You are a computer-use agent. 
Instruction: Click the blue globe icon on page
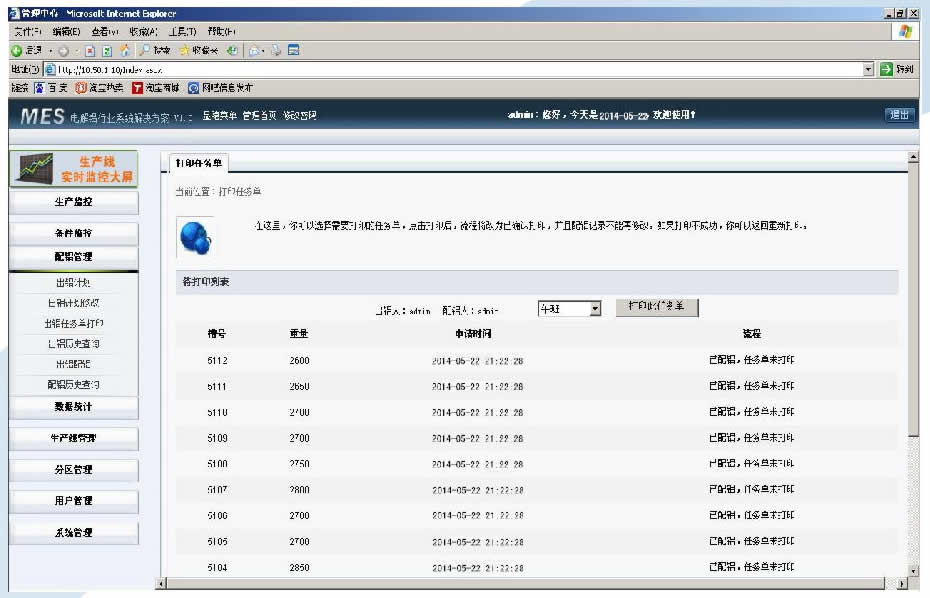pyautogui.click(x=195, y=237)
